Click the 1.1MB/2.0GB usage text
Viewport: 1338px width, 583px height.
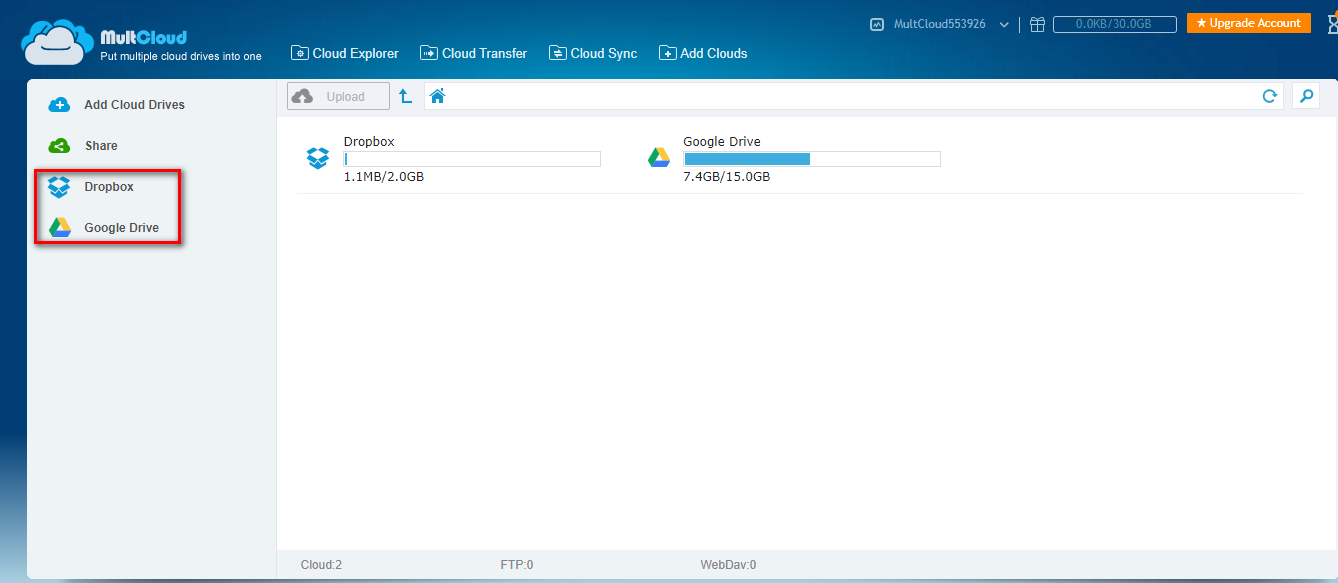click(384, 177)
